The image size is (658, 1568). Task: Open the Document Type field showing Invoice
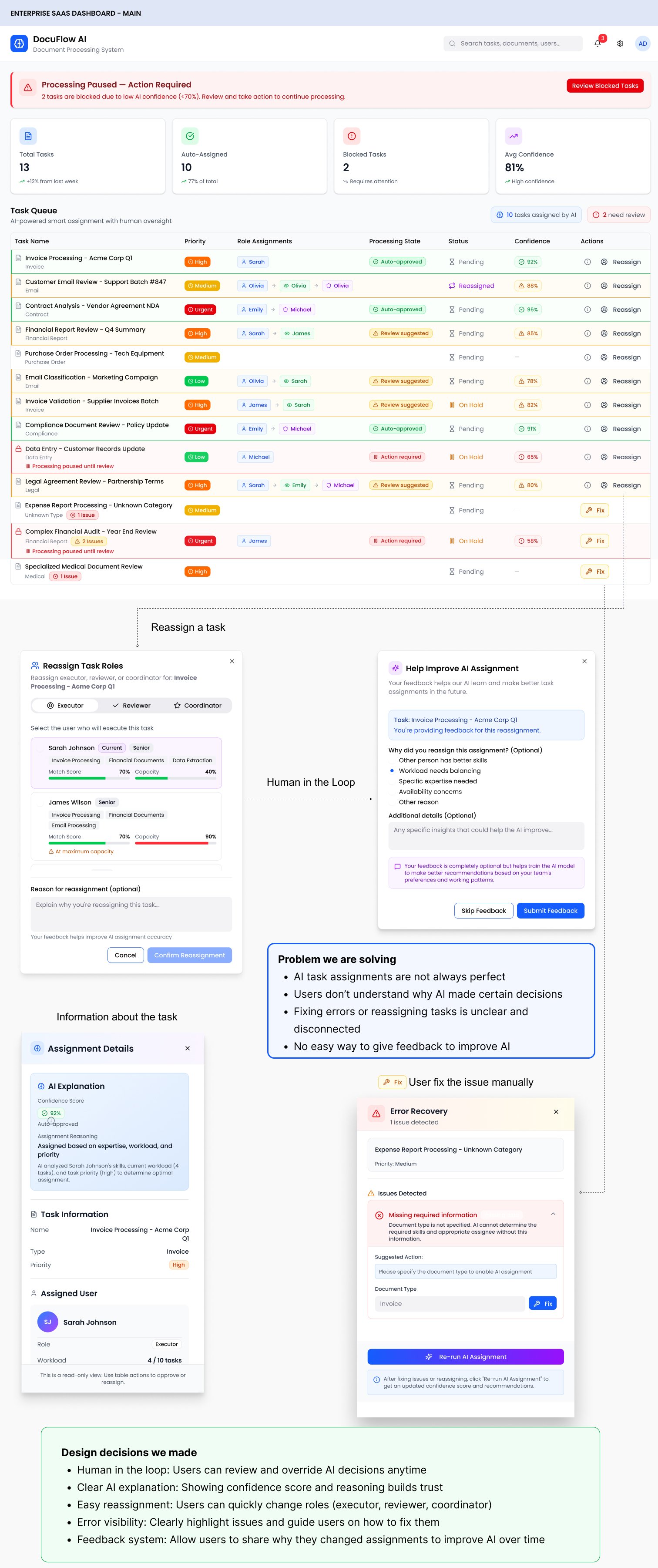coord(449,1303)
